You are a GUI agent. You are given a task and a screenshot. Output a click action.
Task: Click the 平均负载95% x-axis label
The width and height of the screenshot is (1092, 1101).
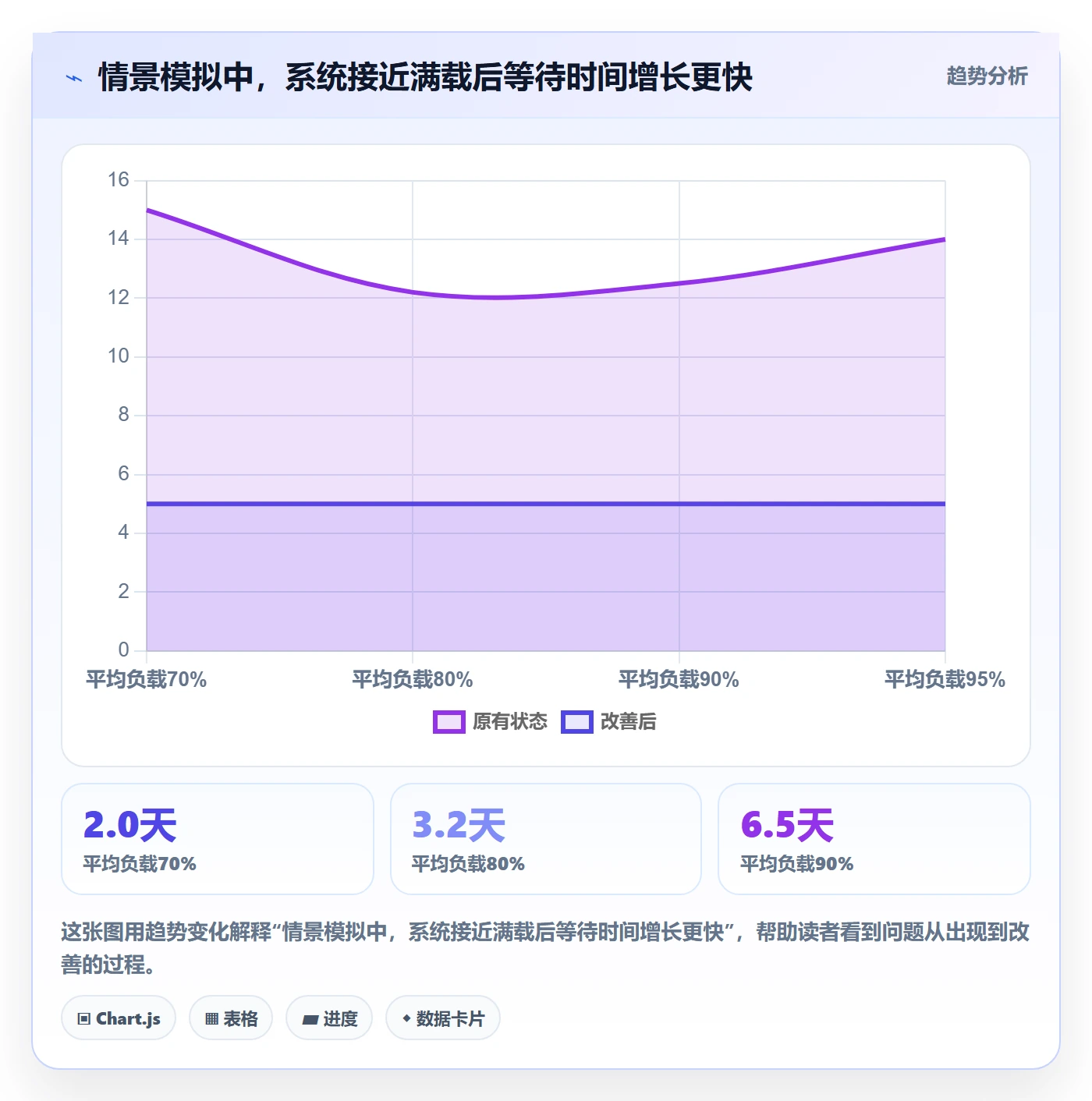point(945,680)
